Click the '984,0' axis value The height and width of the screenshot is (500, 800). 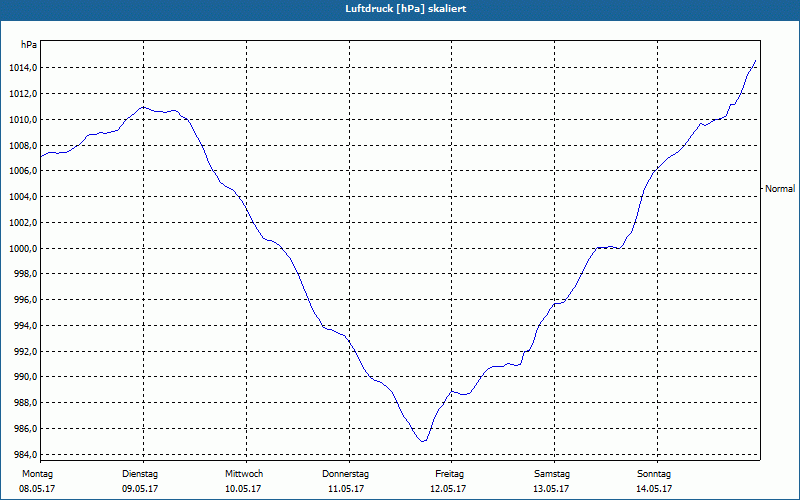25,455
